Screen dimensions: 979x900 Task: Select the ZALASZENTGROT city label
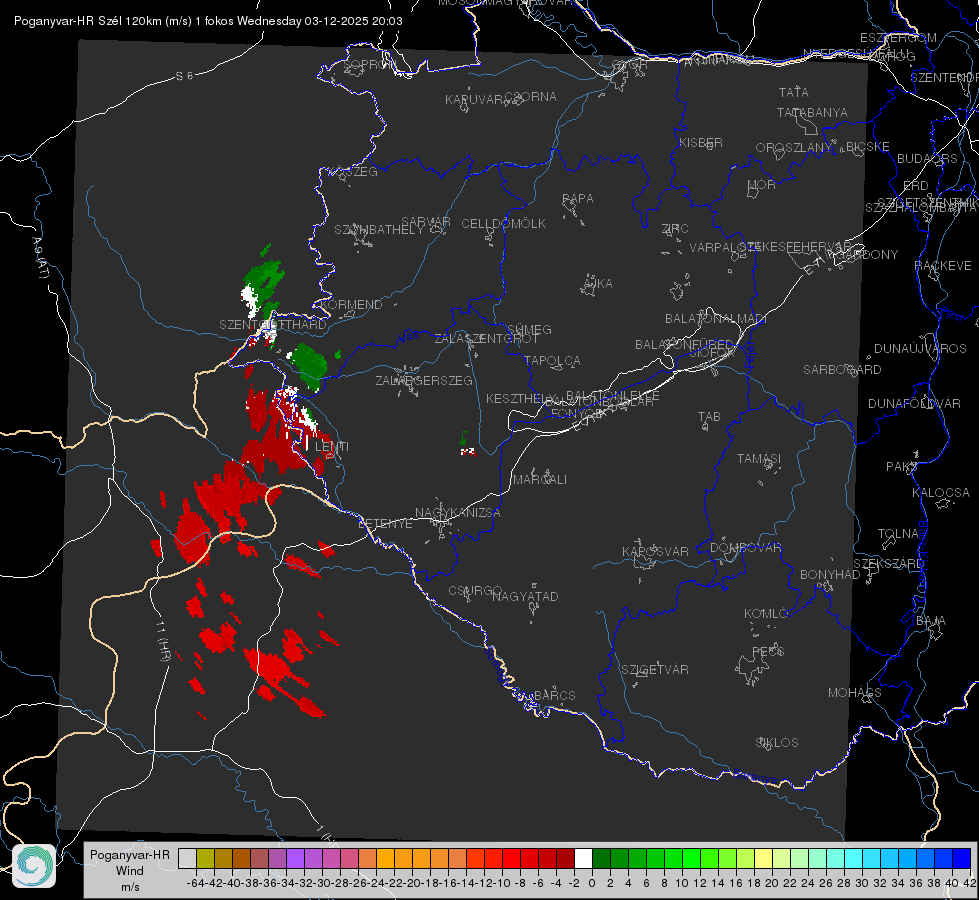click(x=486, y=339)
